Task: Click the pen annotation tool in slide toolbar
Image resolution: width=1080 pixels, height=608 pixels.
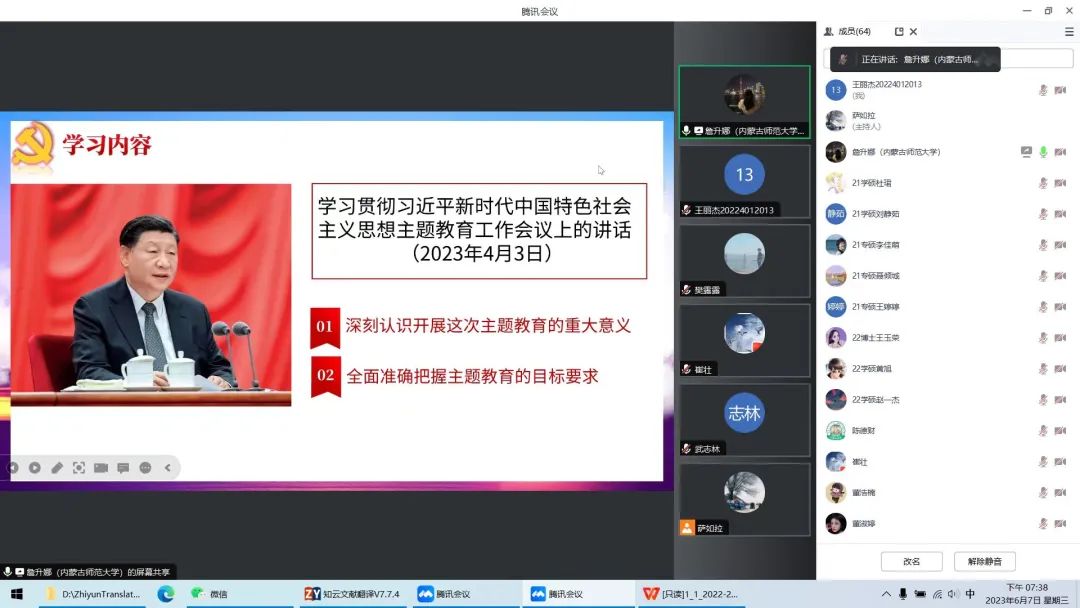Action: 57,467
